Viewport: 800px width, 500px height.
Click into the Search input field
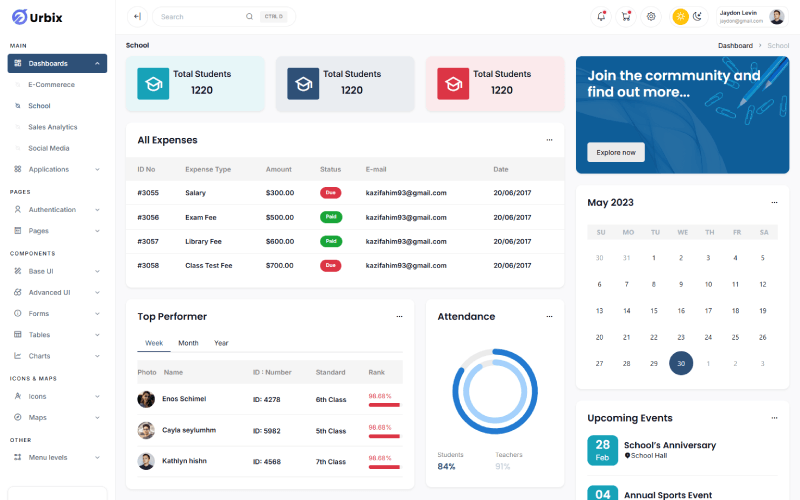point(200,17)
